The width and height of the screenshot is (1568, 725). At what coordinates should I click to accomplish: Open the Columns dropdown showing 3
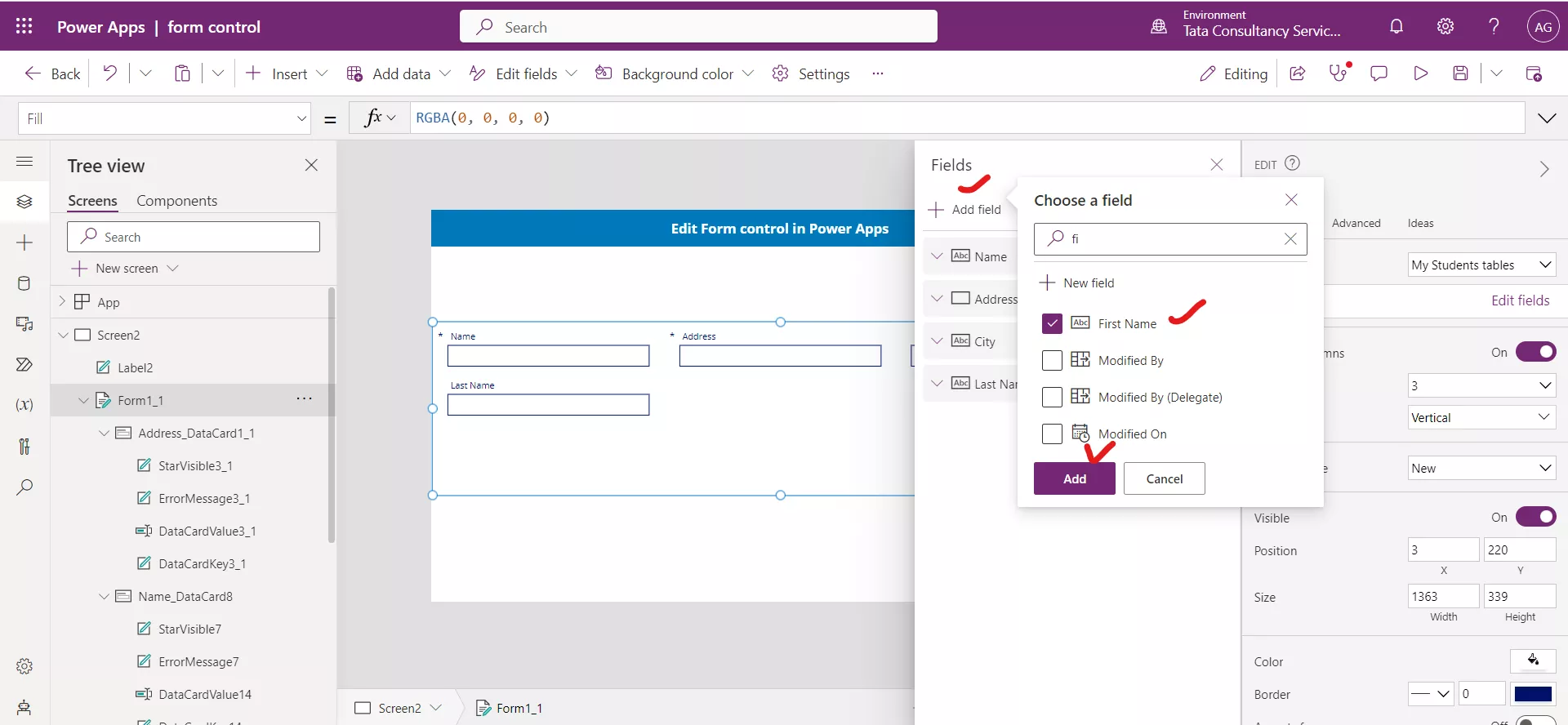pyautogui.click(x=1482, y=385)
